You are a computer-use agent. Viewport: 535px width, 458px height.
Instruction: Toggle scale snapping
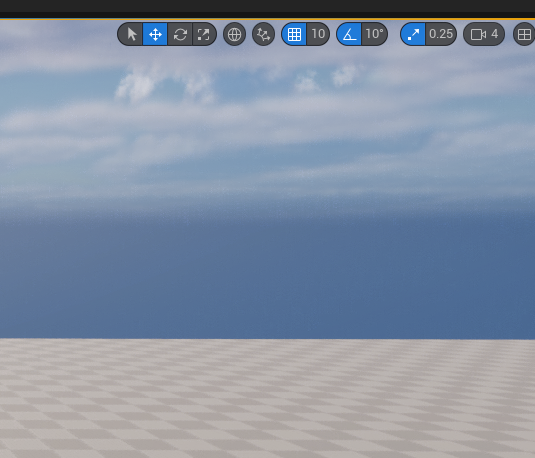(413, 34)
